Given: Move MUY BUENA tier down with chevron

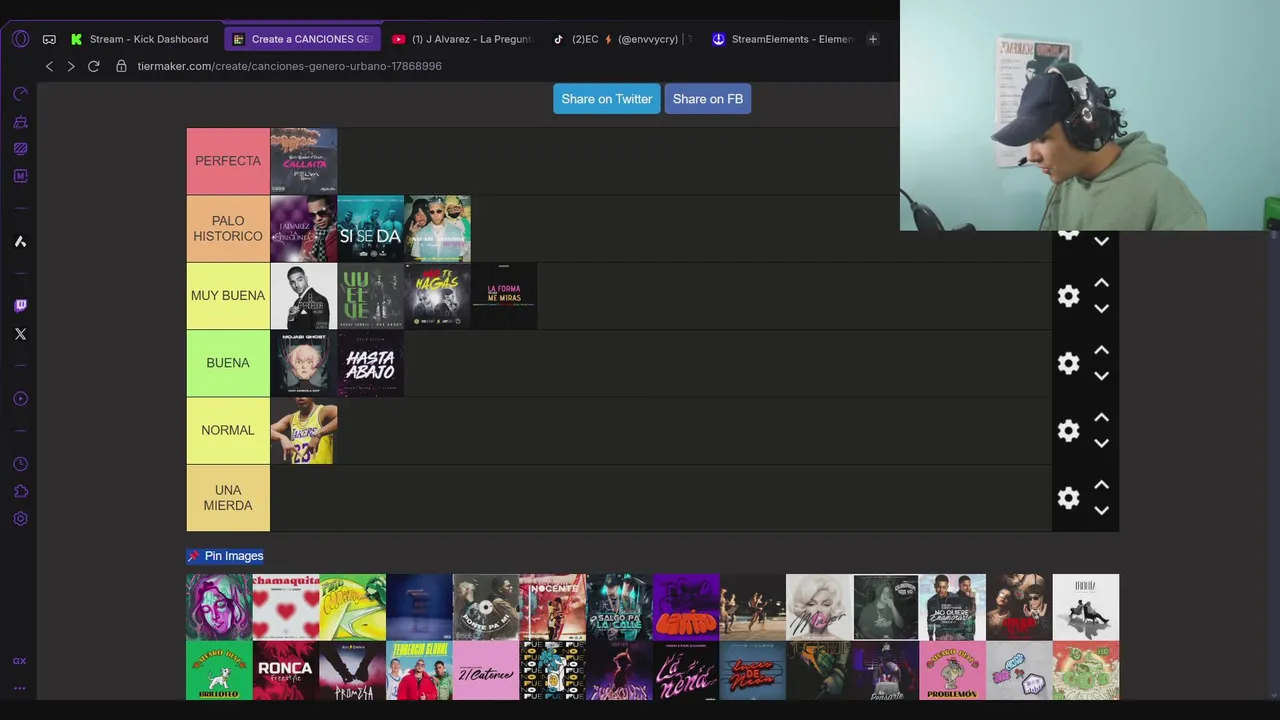Looking at the screenshot, I should pyautogui.click(x=1101, y=309).
